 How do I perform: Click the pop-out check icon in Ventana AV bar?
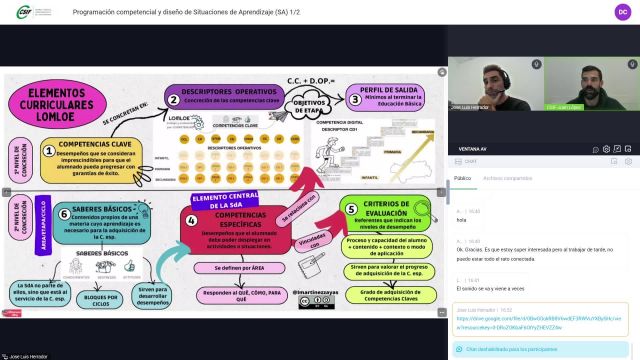617,149
